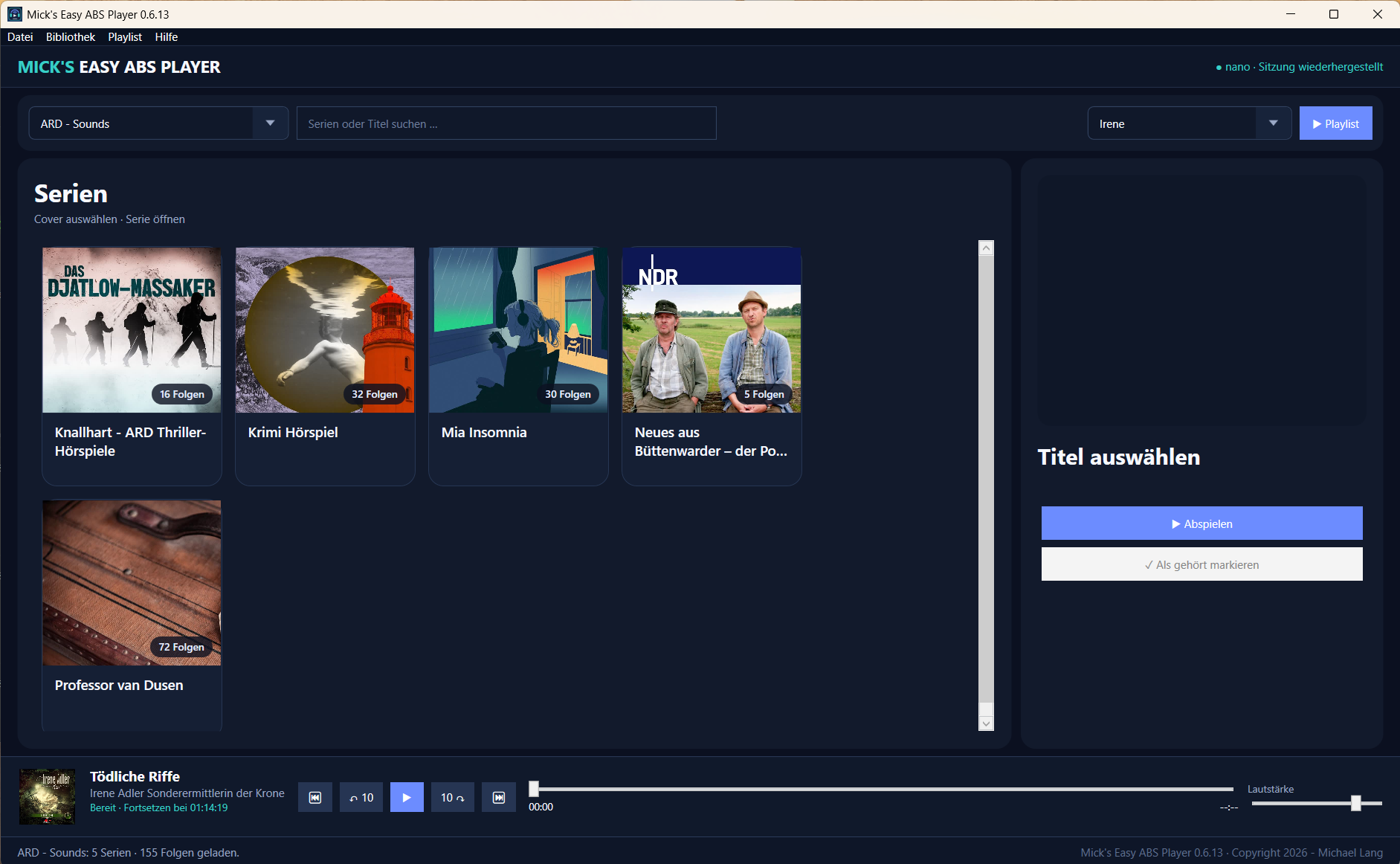The height and width of the screenshot is (864, 1400).
Task: Expand the Irene playlist dropdown arrow
Action: (x=1274, y=123)
